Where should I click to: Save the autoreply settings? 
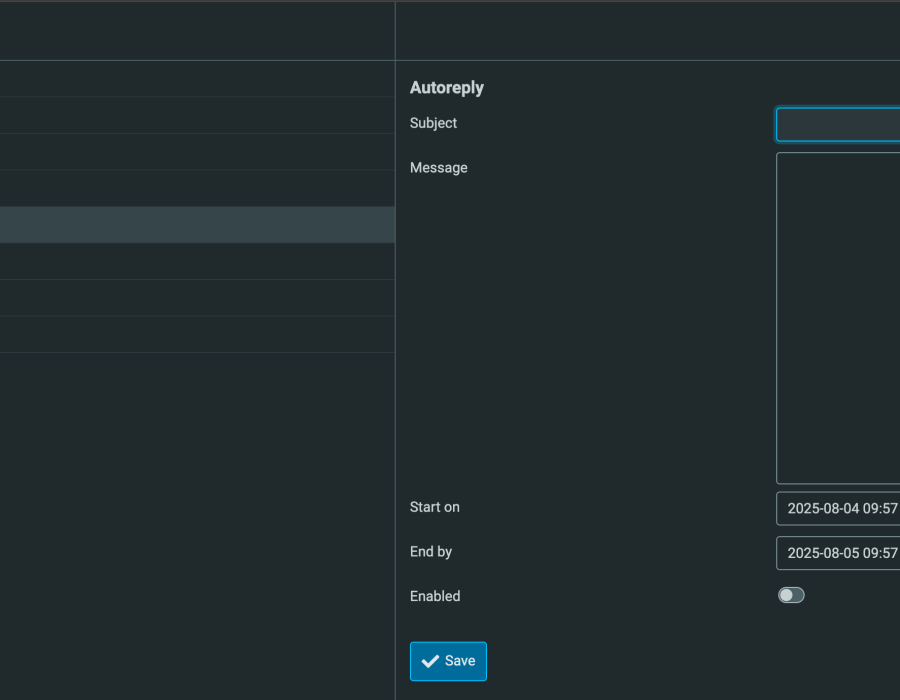448,661
